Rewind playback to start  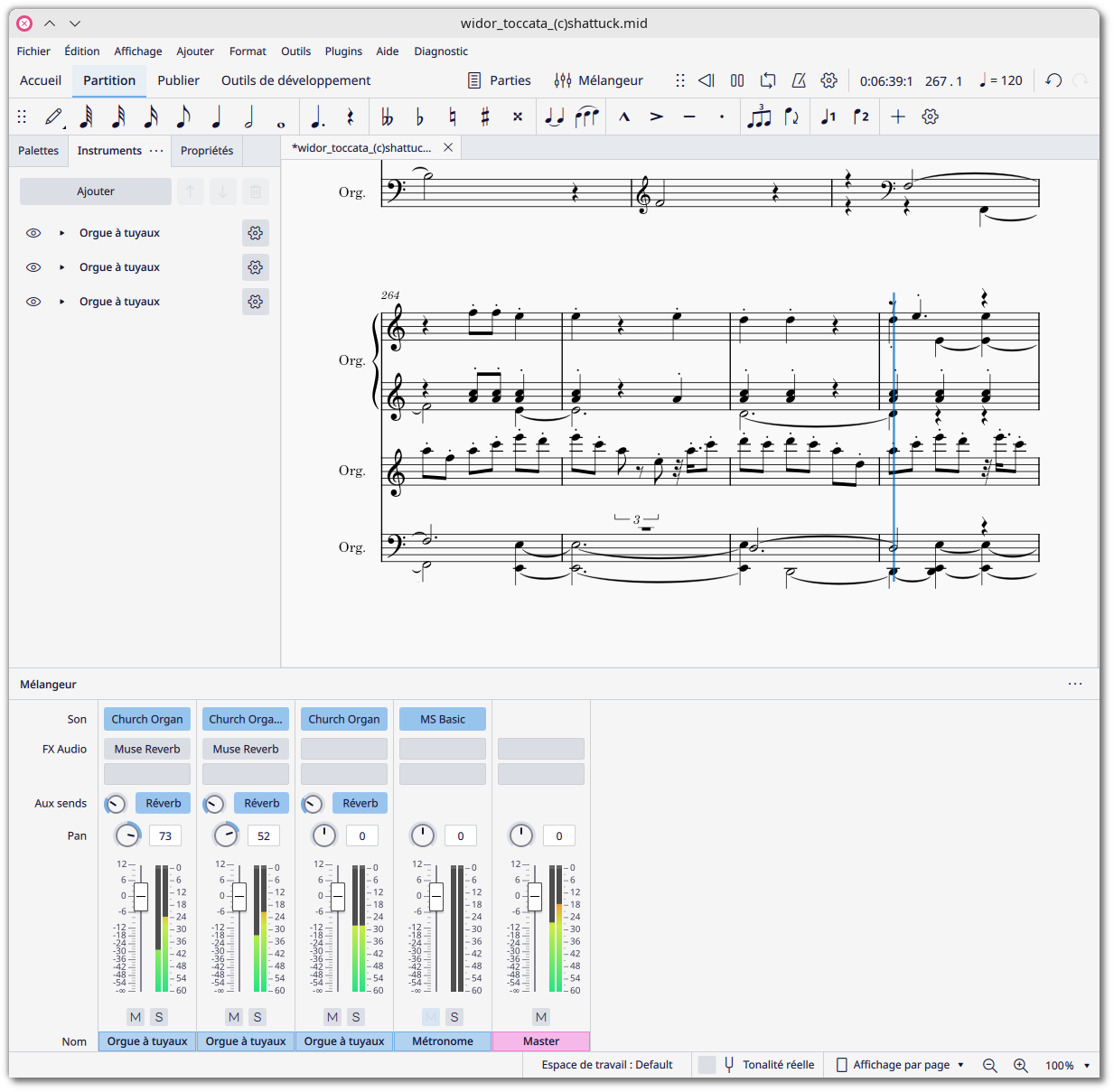click(x=707, y=80)
